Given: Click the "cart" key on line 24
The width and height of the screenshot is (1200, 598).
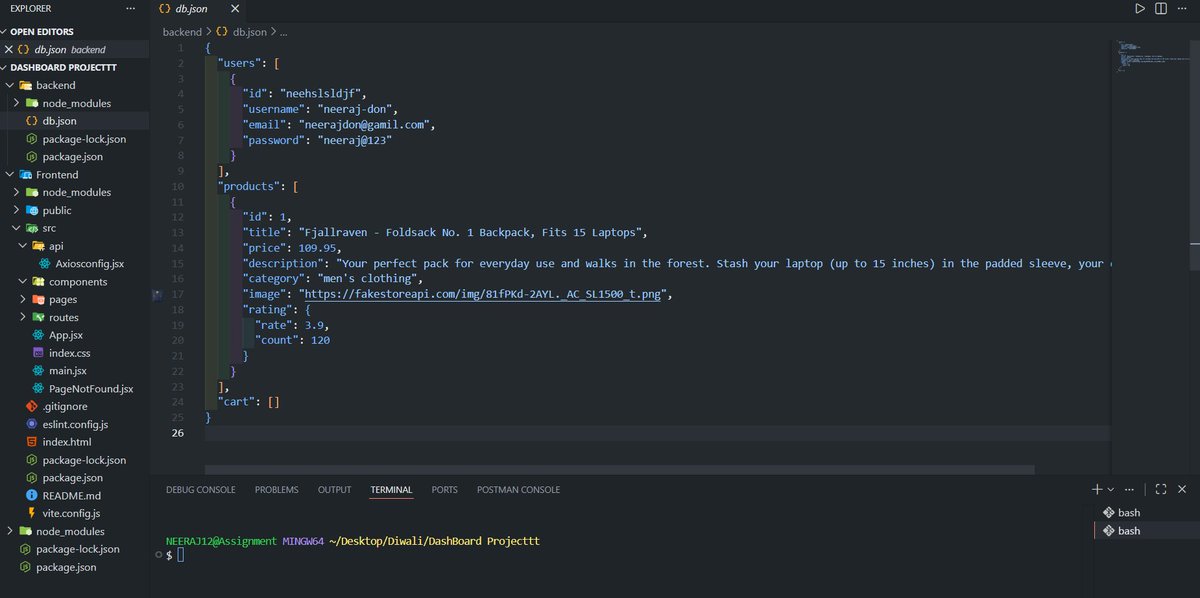Looking at the screenshot, I should tap(236, 402).
